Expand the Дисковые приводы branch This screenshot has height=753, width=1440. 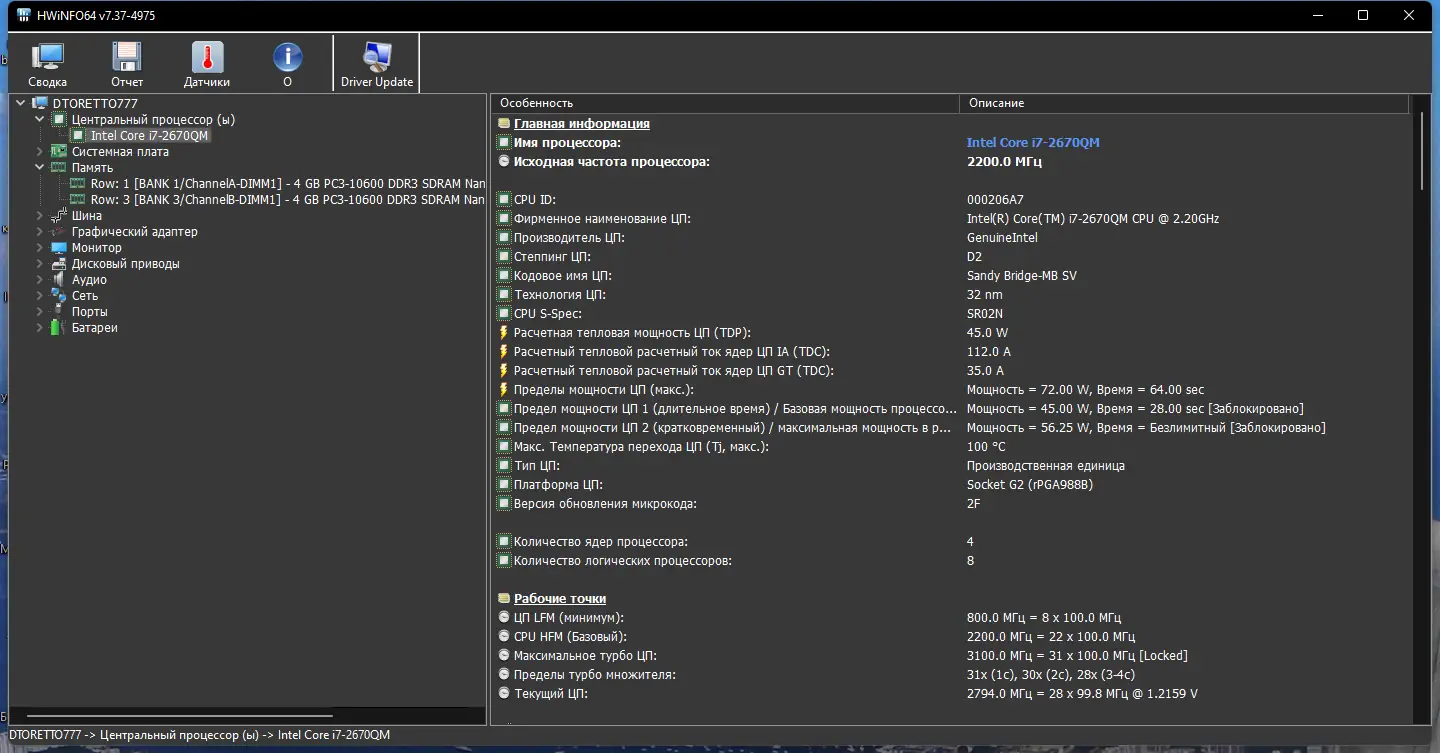point(40,263)
